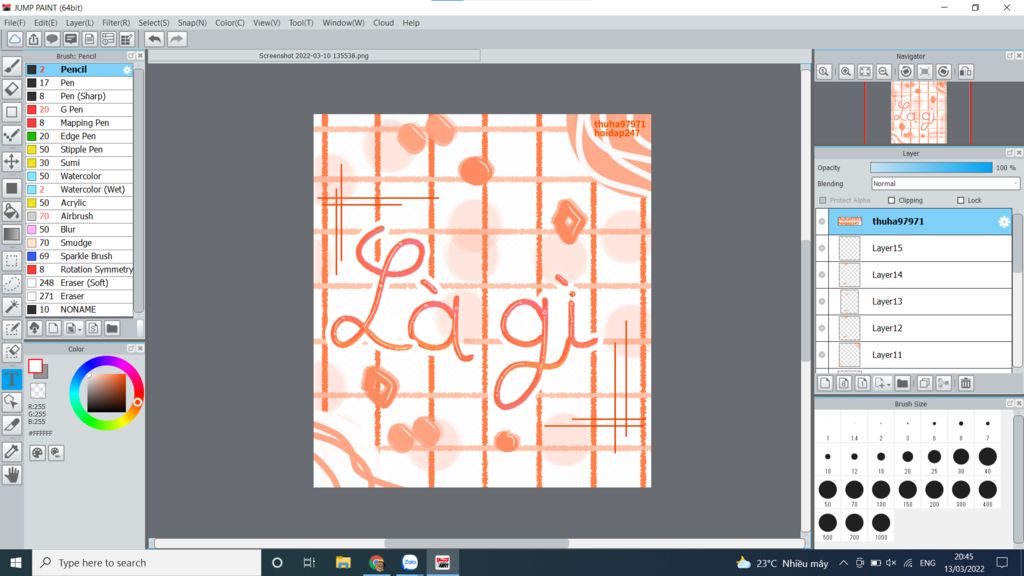This screenshot has width=1024, height=576.
Task: Click the Navigator canvas thumbnail
Action: click(918, 114)
